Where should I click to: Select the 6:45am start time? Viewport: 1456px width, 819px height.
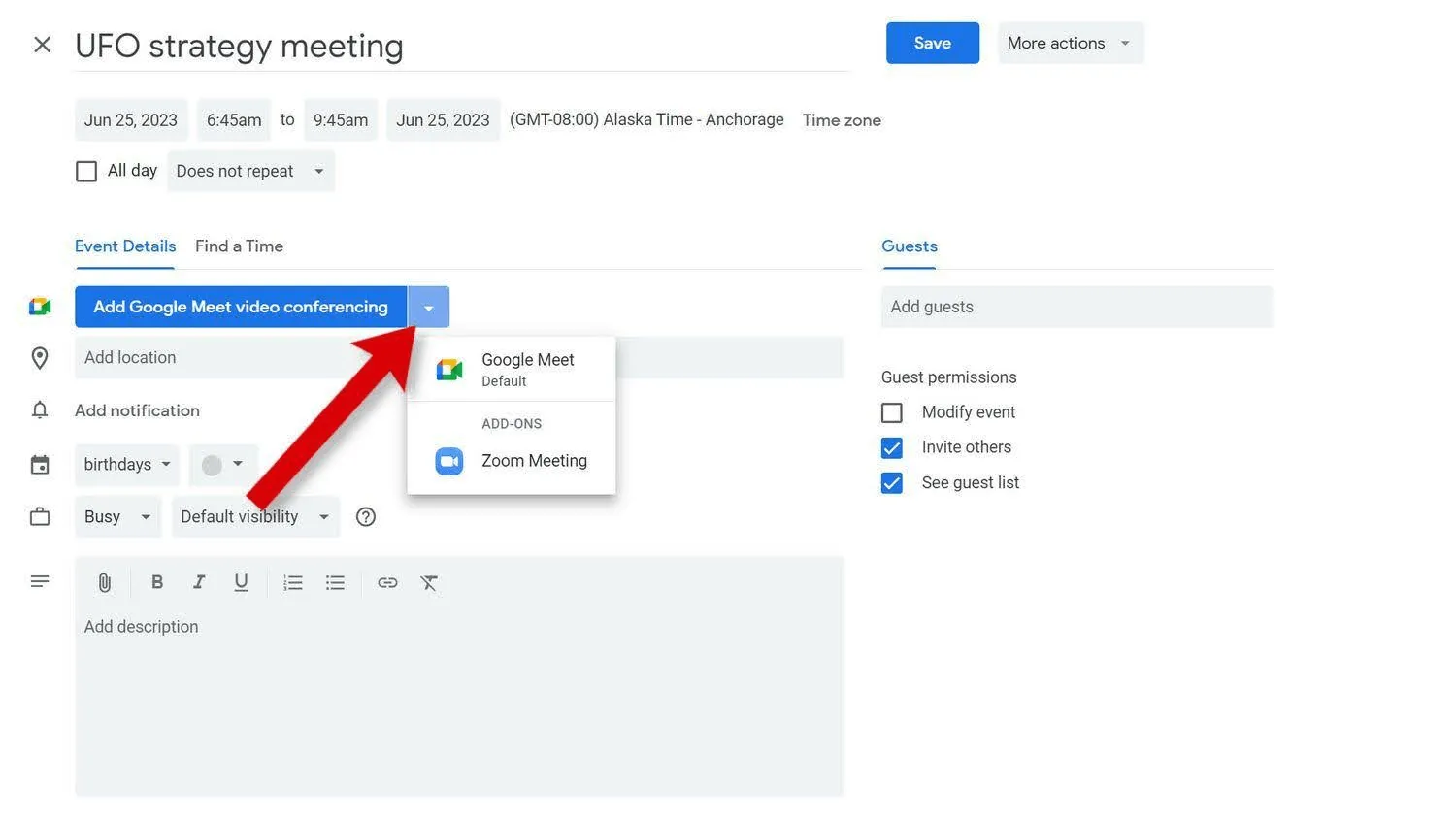[234, 120]
